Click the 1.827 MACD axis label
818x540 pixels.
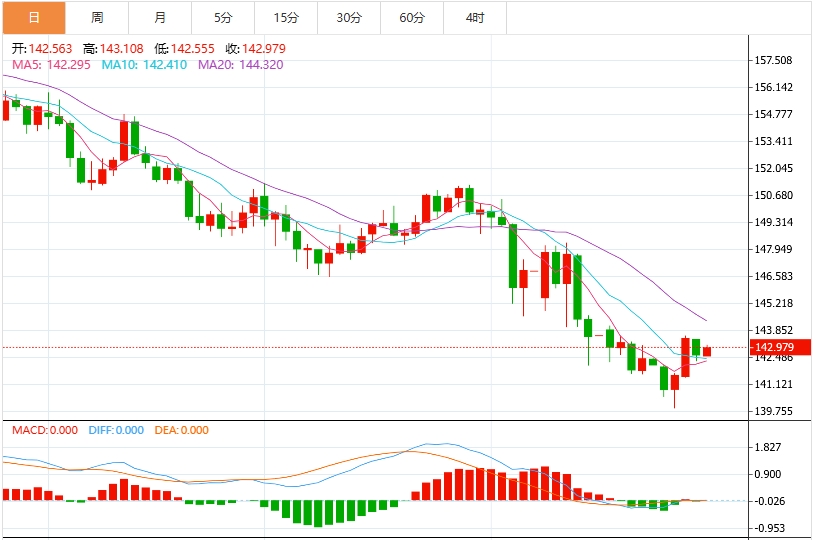(x=768, y=447)
